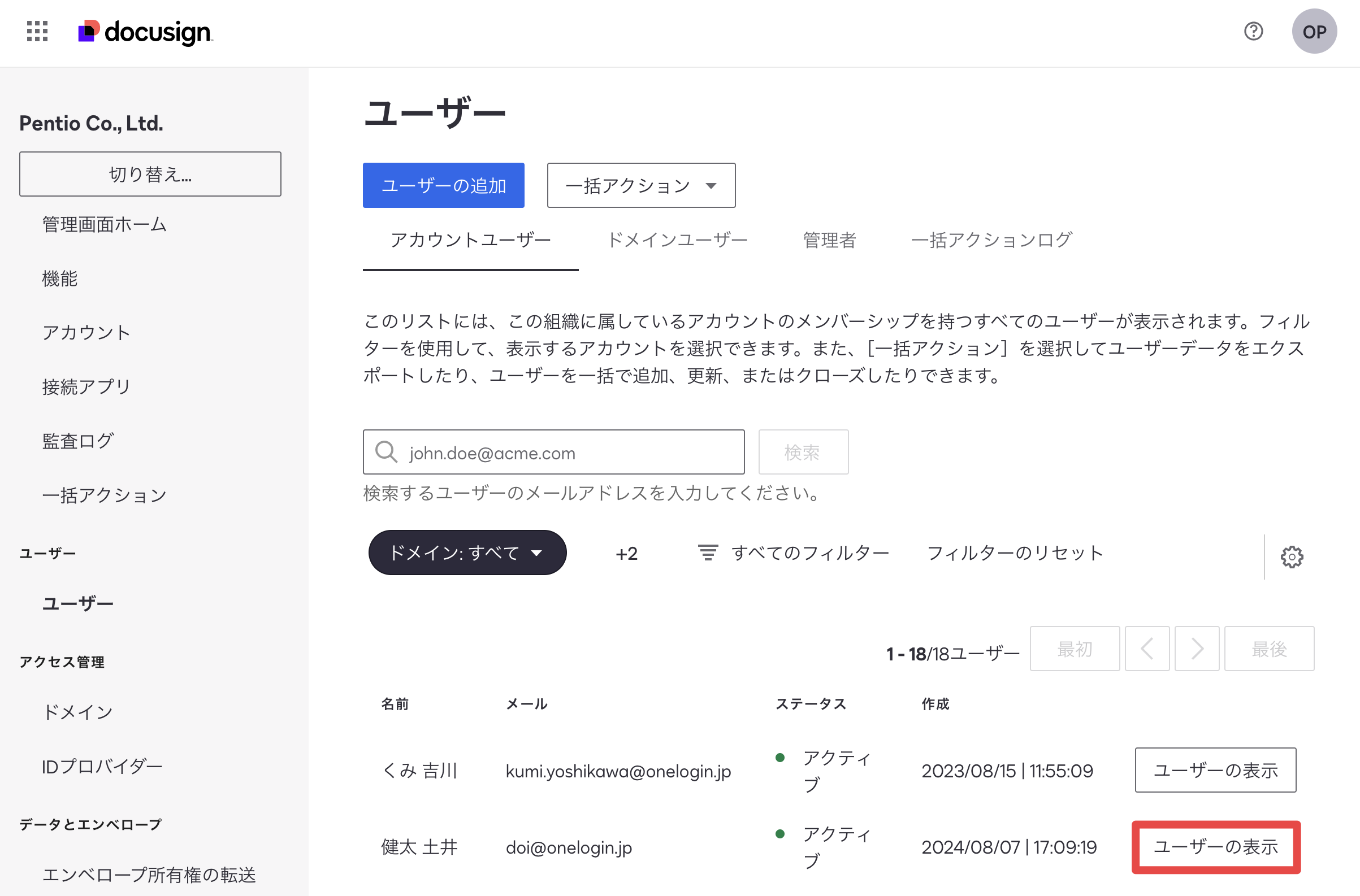Screen dimensions: 1360x896
Task: Open 監査ログ in the sidebar
Action: (x=78, y=441)
